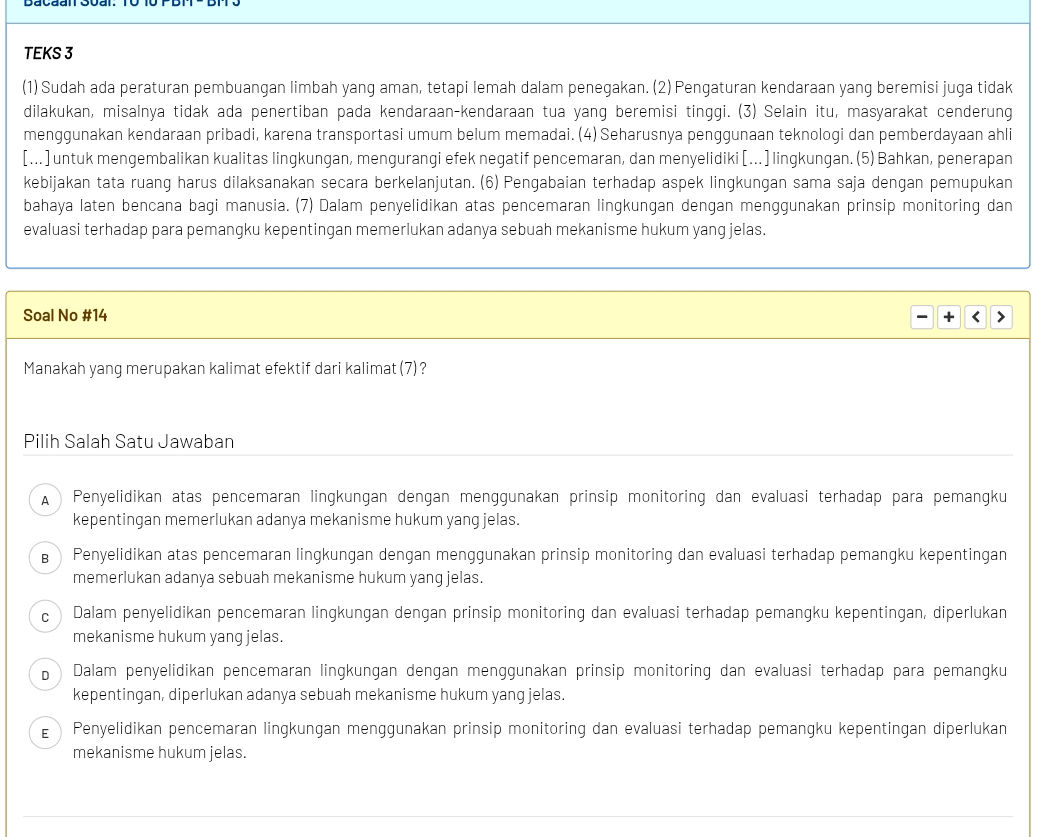
Task: Click the stepper control beside Soal No #14
Action: (x=961, y=316)
